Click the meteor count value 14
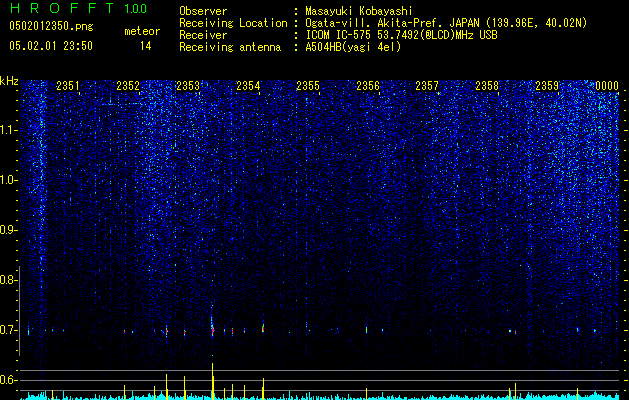Image resolution: width=629 pixels, height=400 pixels. pyautogui.click(x=146, y=46)
